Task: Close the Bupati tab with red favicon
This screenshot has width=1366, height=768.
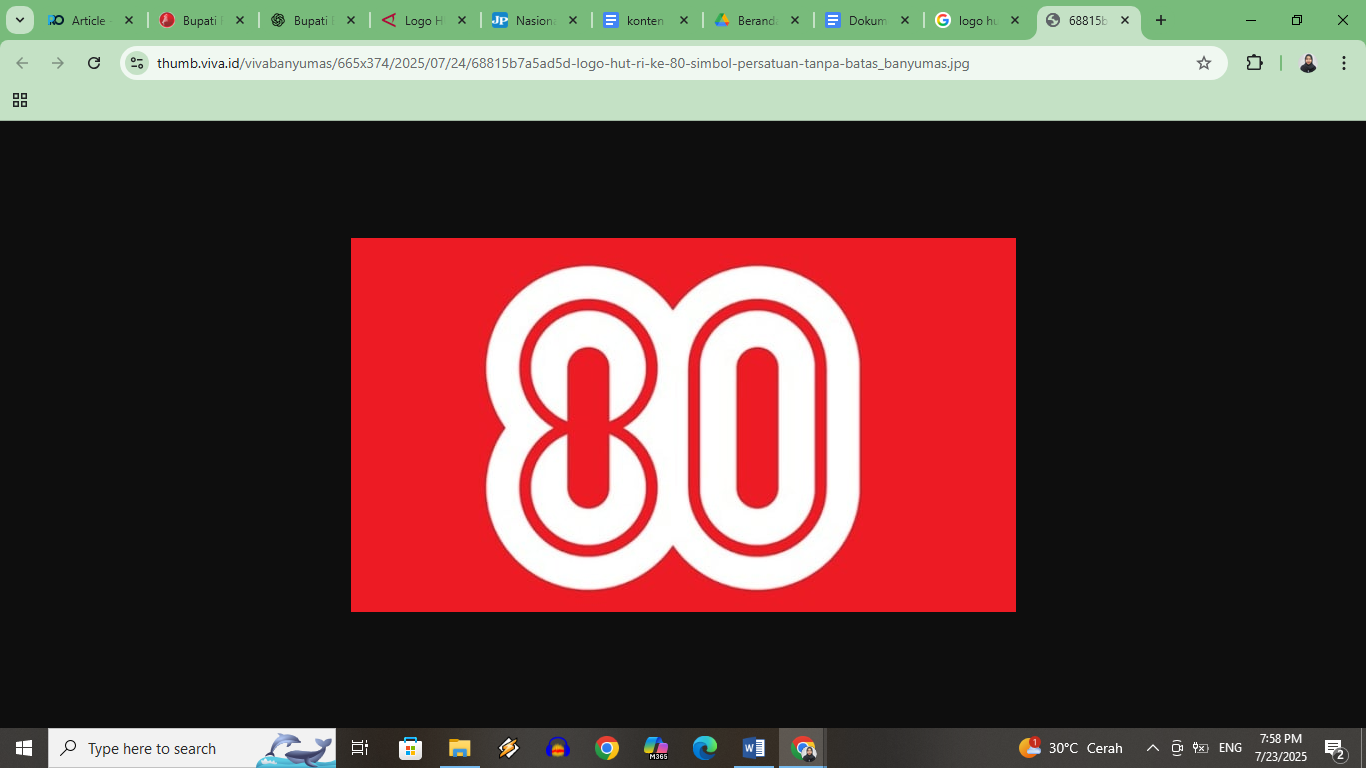Action: click(x=240, y=20)
